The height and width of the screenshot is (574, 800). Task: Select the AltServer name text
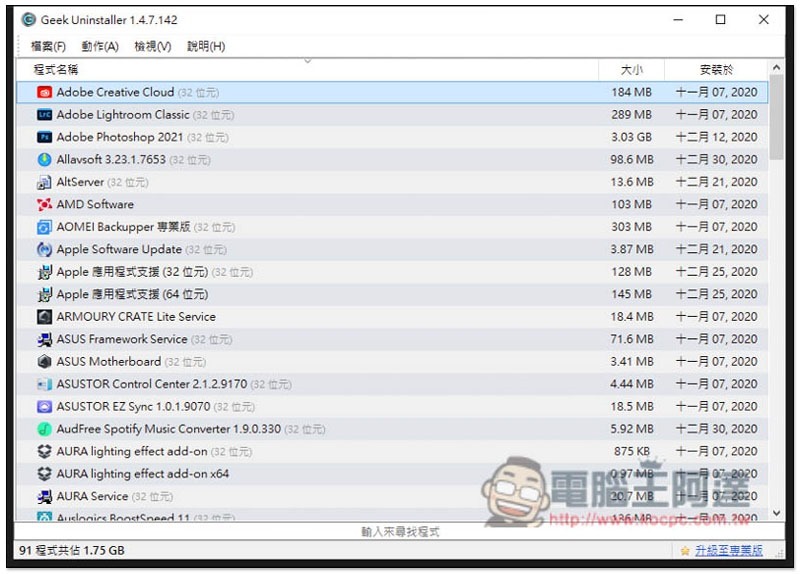pos(80,182)
